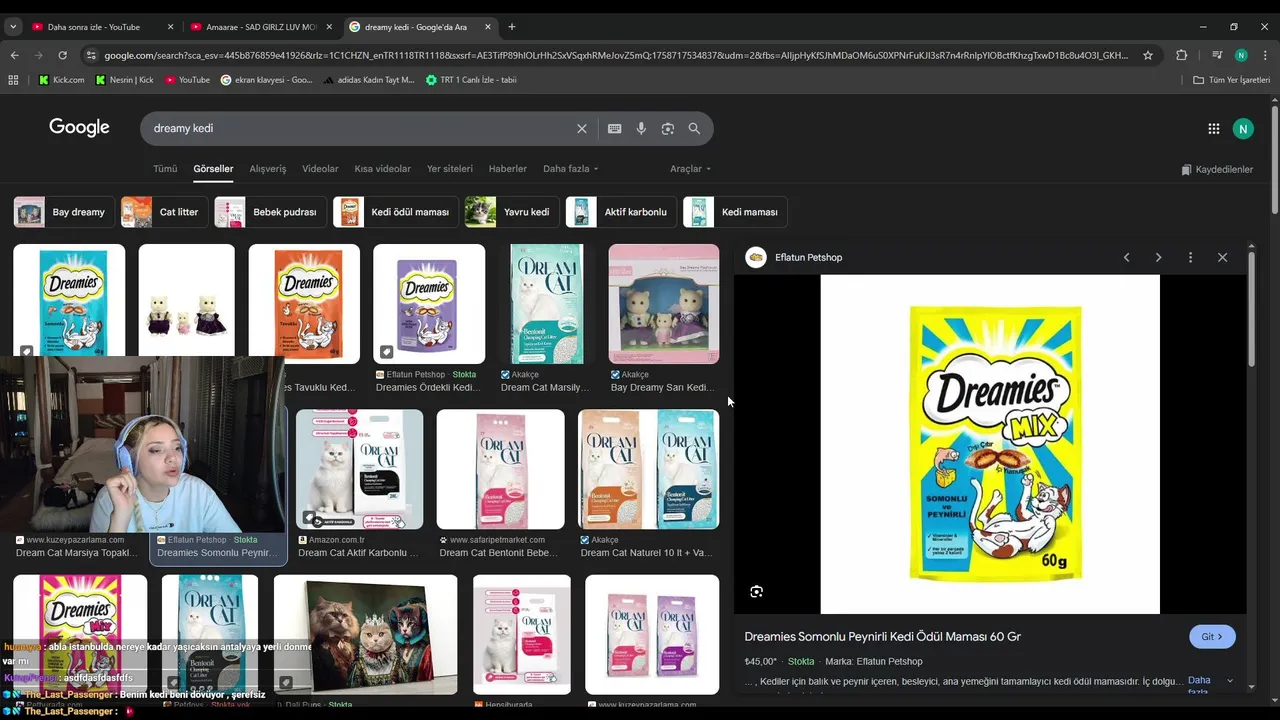Expand the Daha fazla dropdown
The height and width of the screenshot is (720, 1280).
pyautogui.click(x=570, y=169)
